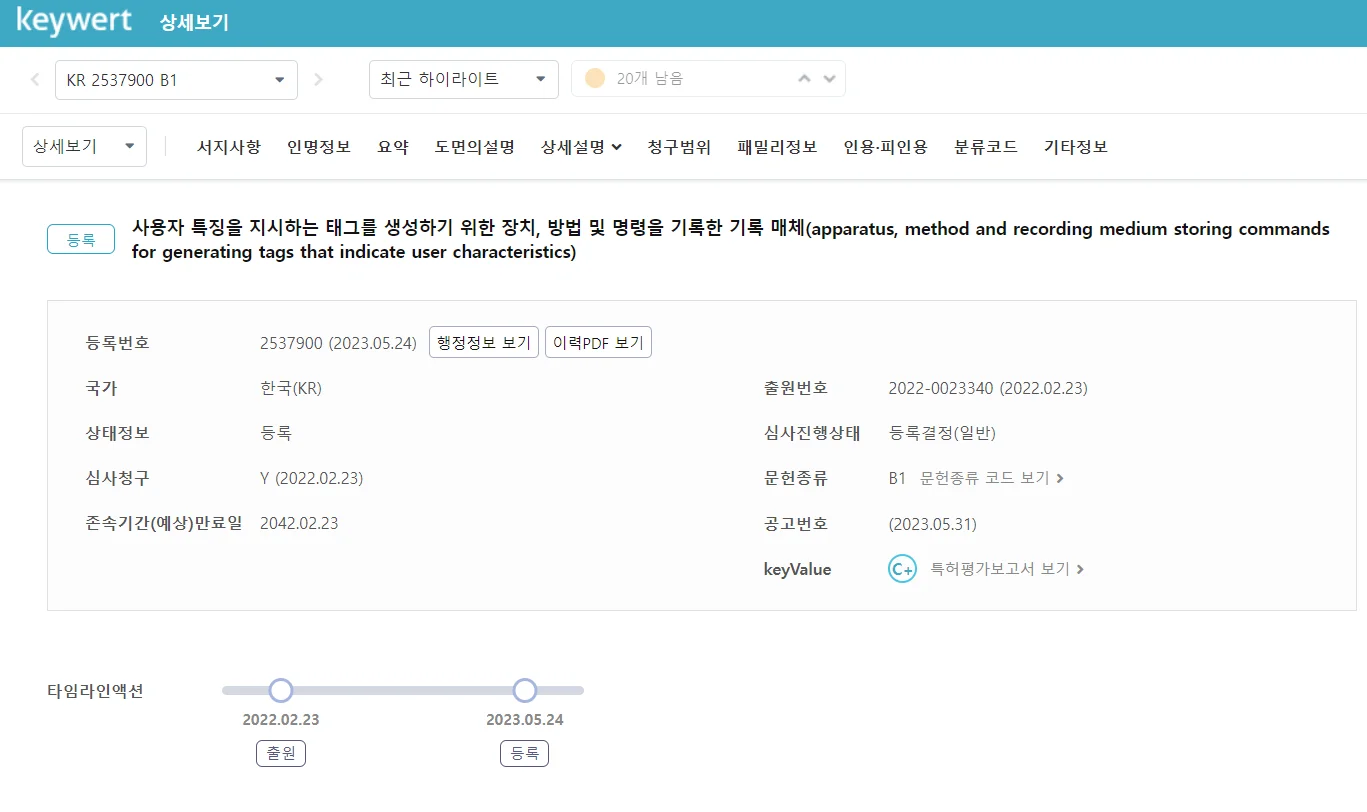1367x812 pixels.
Task: Click the orange highlight color circle
Action: [595, 79]
